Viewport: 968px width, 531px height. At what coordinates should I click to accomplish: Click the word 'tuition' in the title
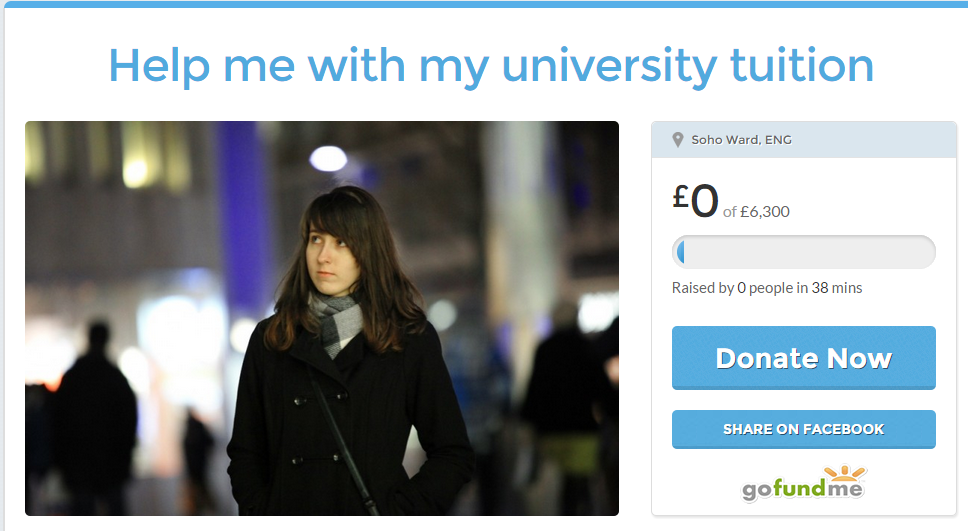click(x=801, y=65)
